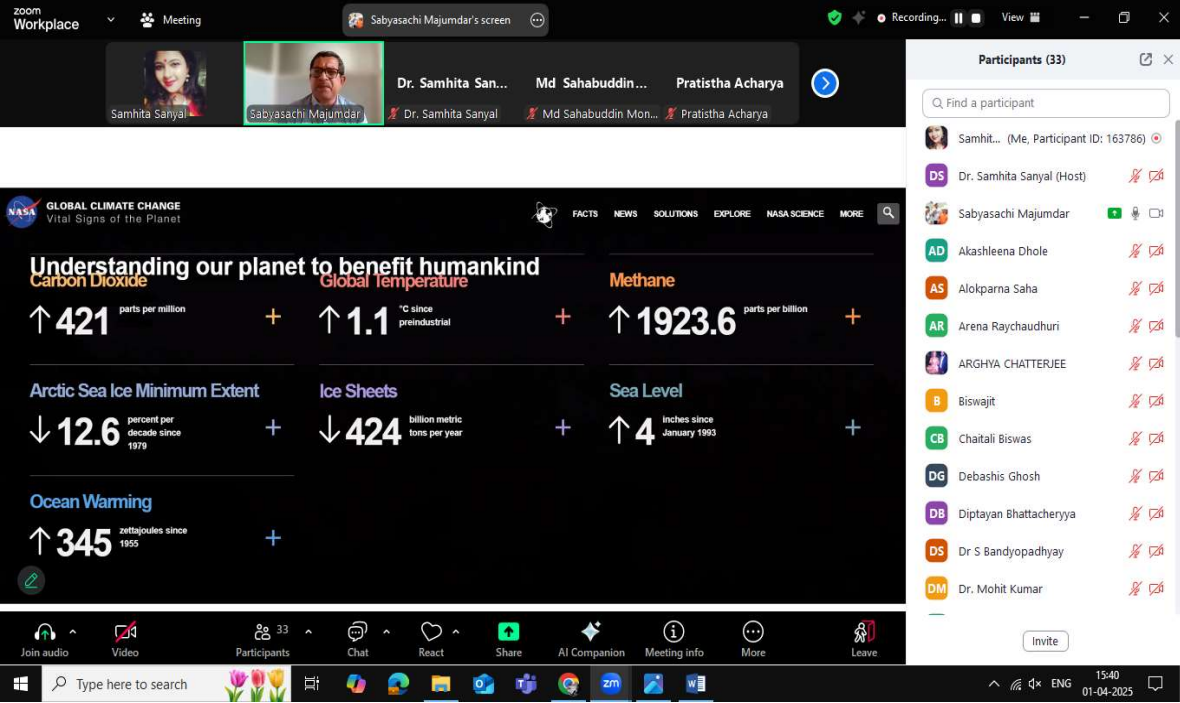Open the View layout menu
1180x703 pixels.
(x=1020, y=17)
